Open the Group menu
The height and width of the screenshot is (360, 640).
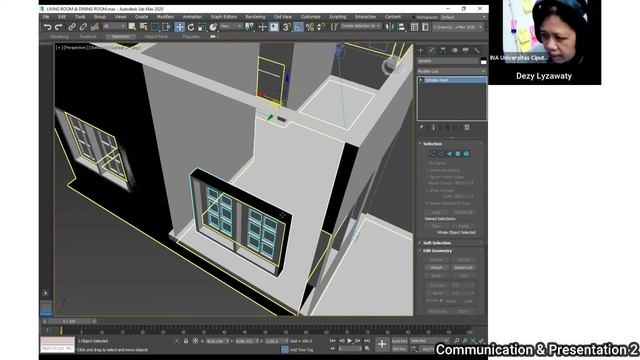(x=100, y=17)
